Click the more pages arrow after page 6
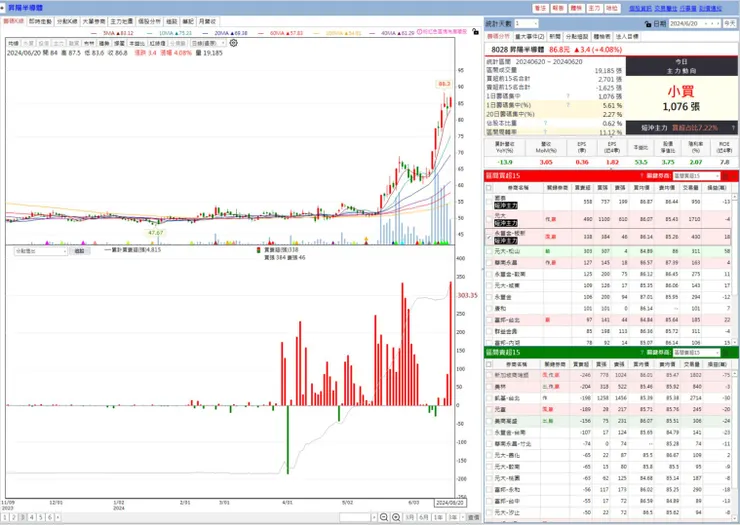 click(58, 517)
